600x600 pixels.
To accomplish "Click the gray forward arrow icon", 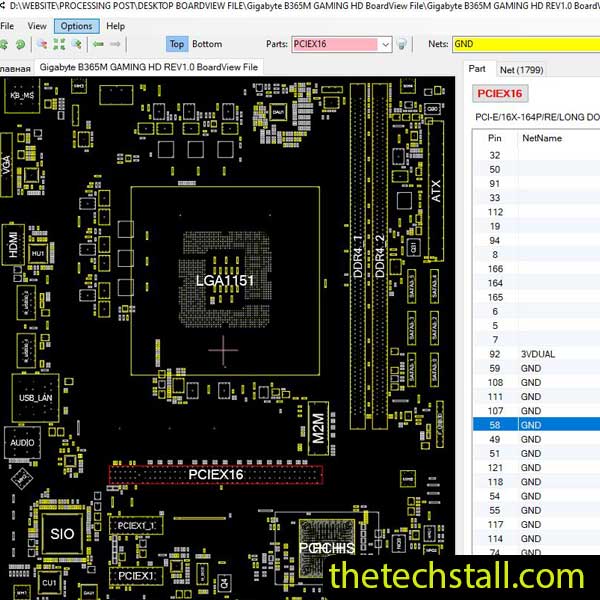I will point(115,44).
